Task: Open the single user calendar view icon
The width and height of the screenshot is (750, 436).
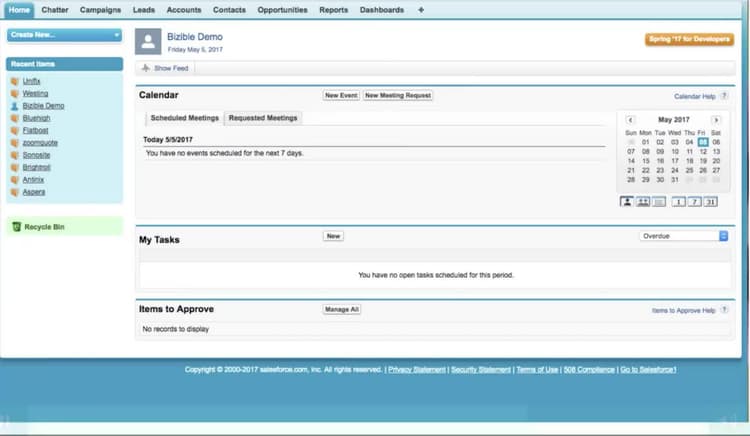Action: pyautogui.click(x=627, y=202)
